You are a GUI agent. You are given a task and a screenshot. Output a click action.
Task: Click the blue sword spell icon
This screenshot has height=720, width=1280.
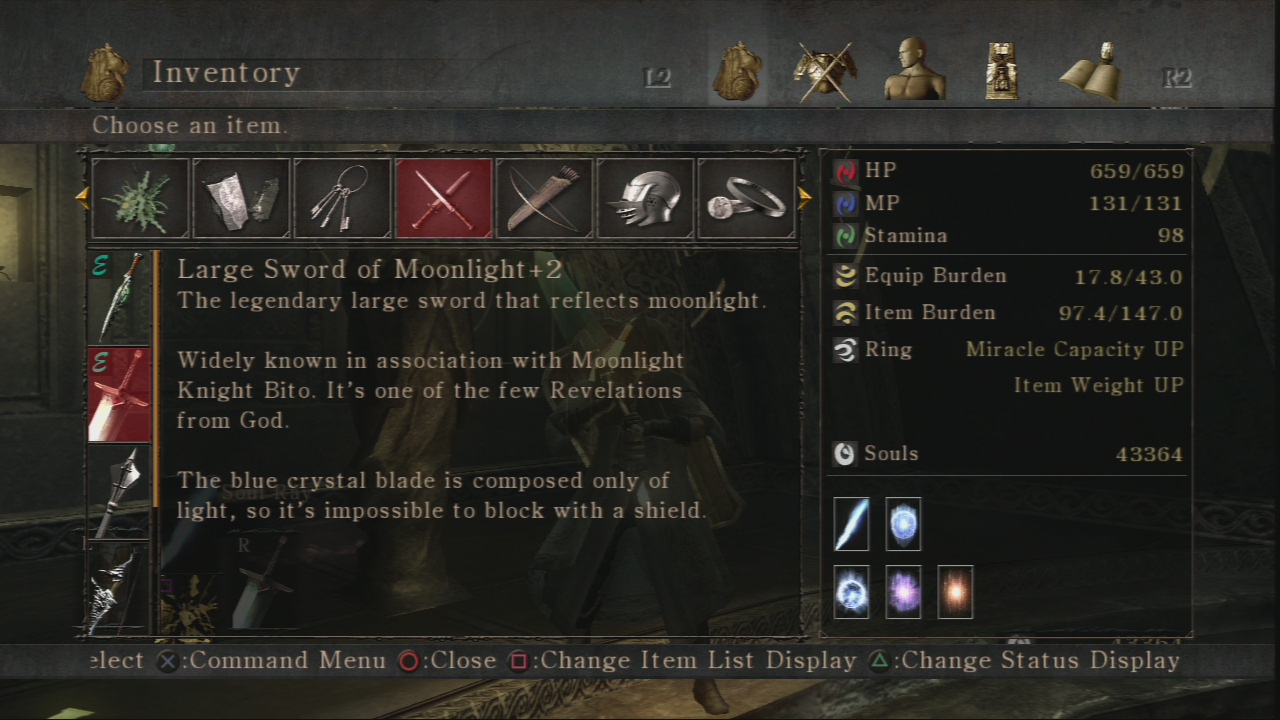(851, 524)
